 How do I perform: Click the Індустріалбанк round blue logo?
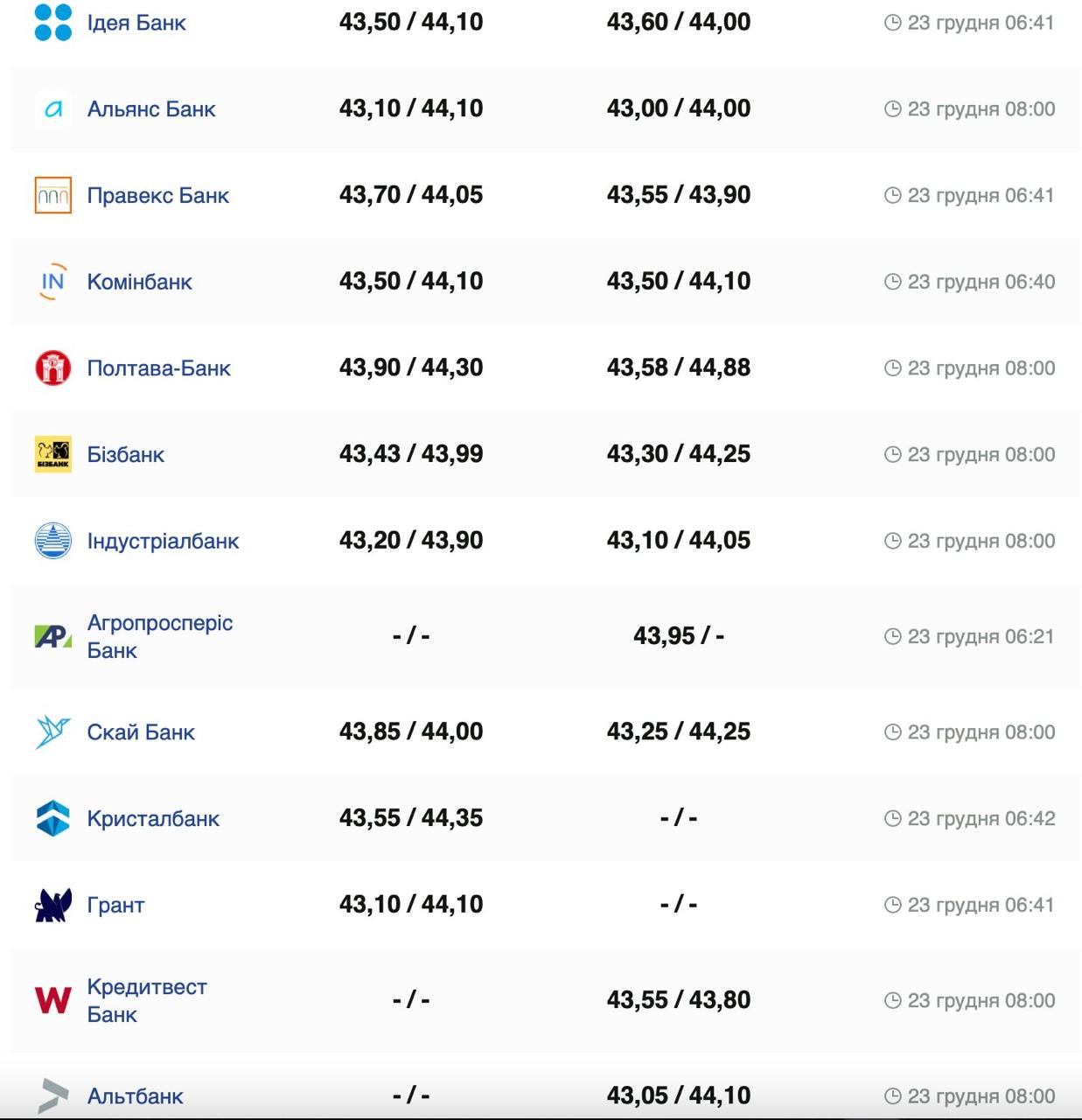[52, 541]
